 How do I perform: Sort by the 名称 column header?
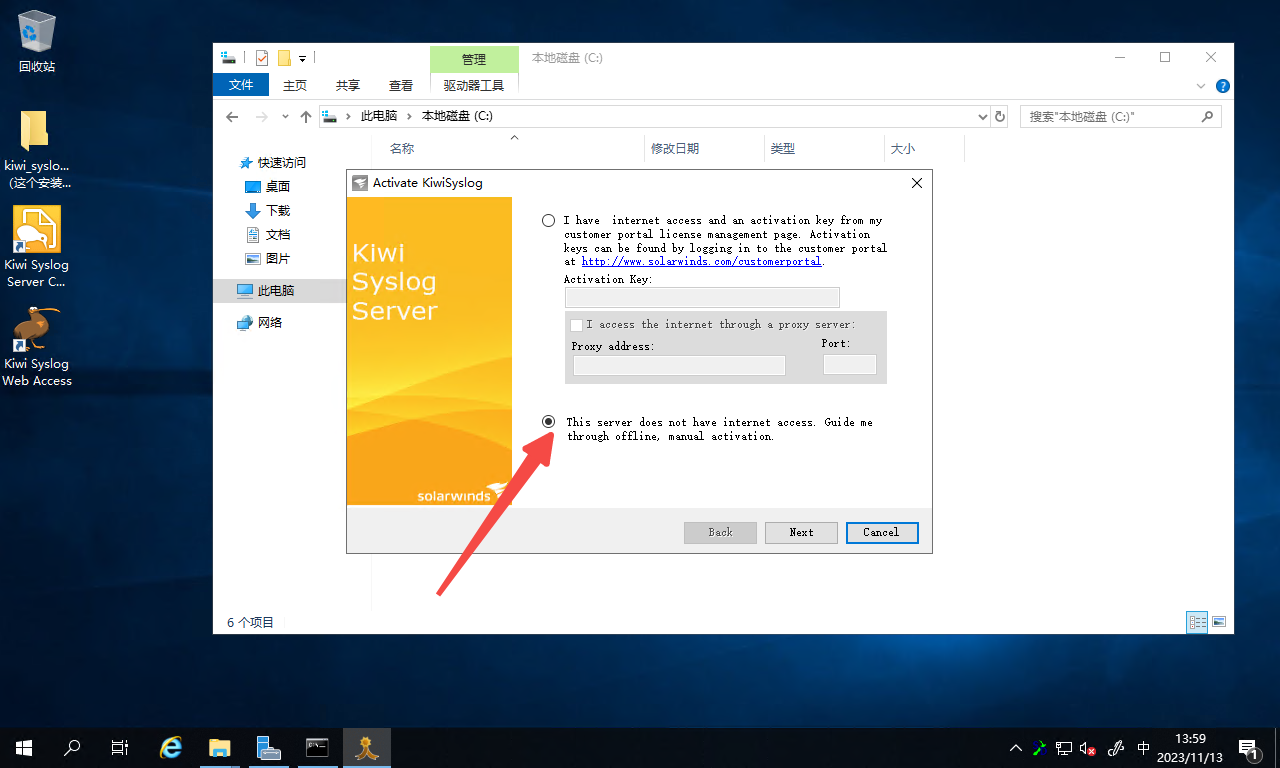[x=402, y=148]
